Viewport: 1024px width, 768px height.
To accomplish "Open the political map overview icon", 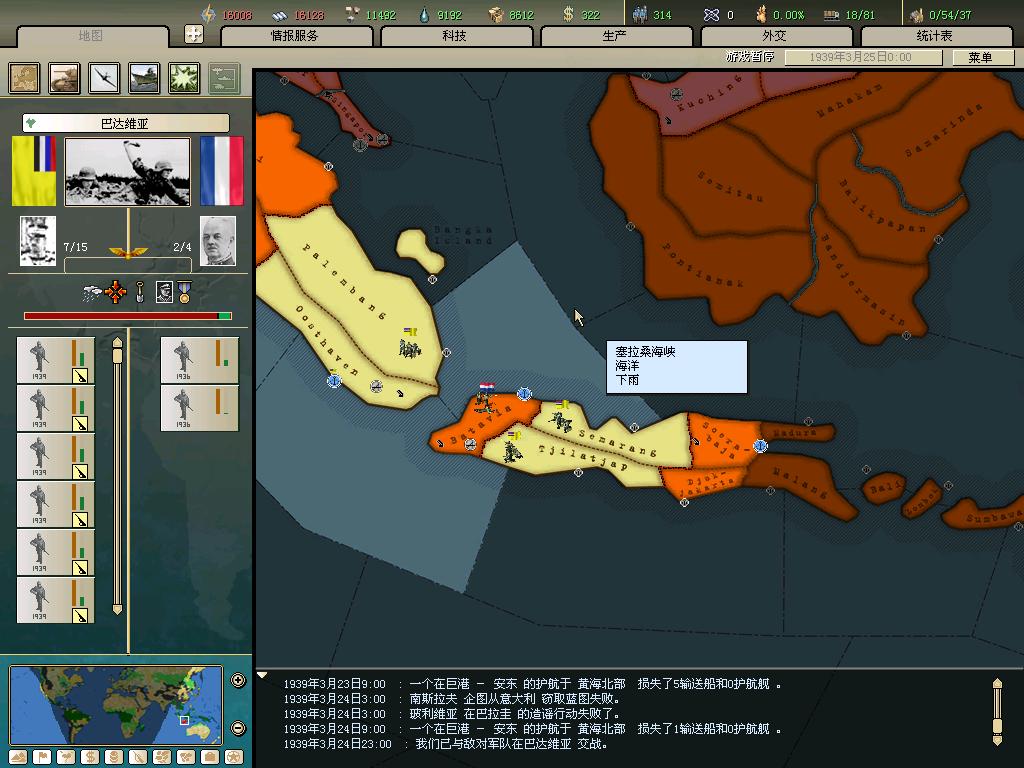I will (24, 78).
